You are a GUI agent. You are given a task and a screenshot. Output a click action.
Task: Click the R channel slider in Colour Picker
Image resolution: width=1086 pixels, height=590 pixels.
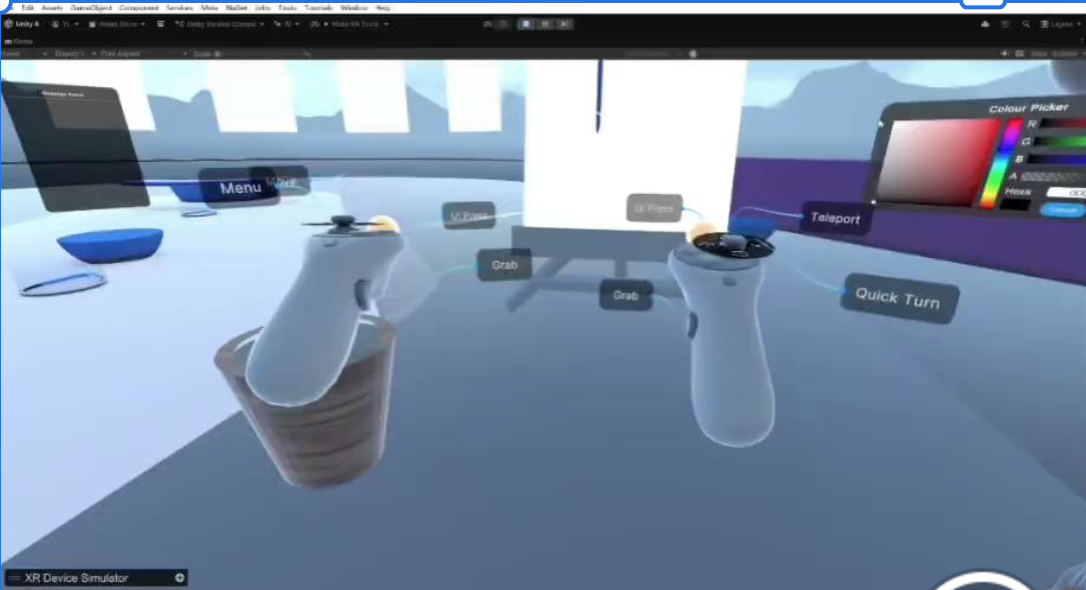click(1062, 123)
